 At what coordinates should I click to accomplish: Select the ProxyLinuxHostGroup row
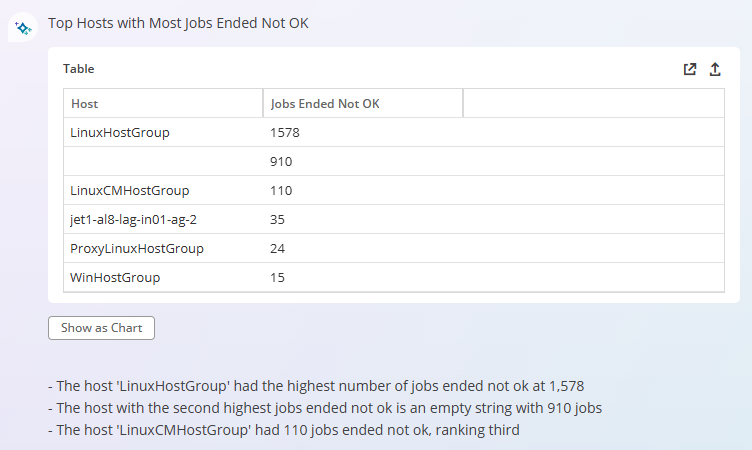tap(394, 248)
